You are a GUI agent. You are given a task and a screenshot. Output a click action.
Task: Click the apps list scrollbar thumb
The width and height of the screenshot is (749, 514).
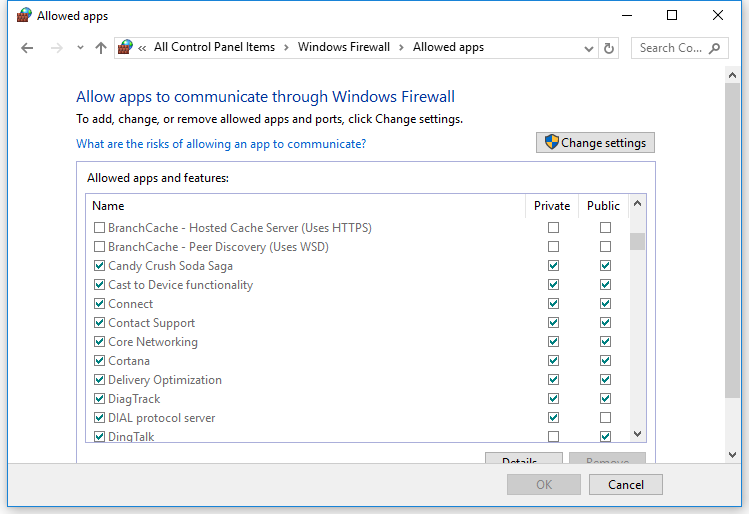[x=637, y=241]
